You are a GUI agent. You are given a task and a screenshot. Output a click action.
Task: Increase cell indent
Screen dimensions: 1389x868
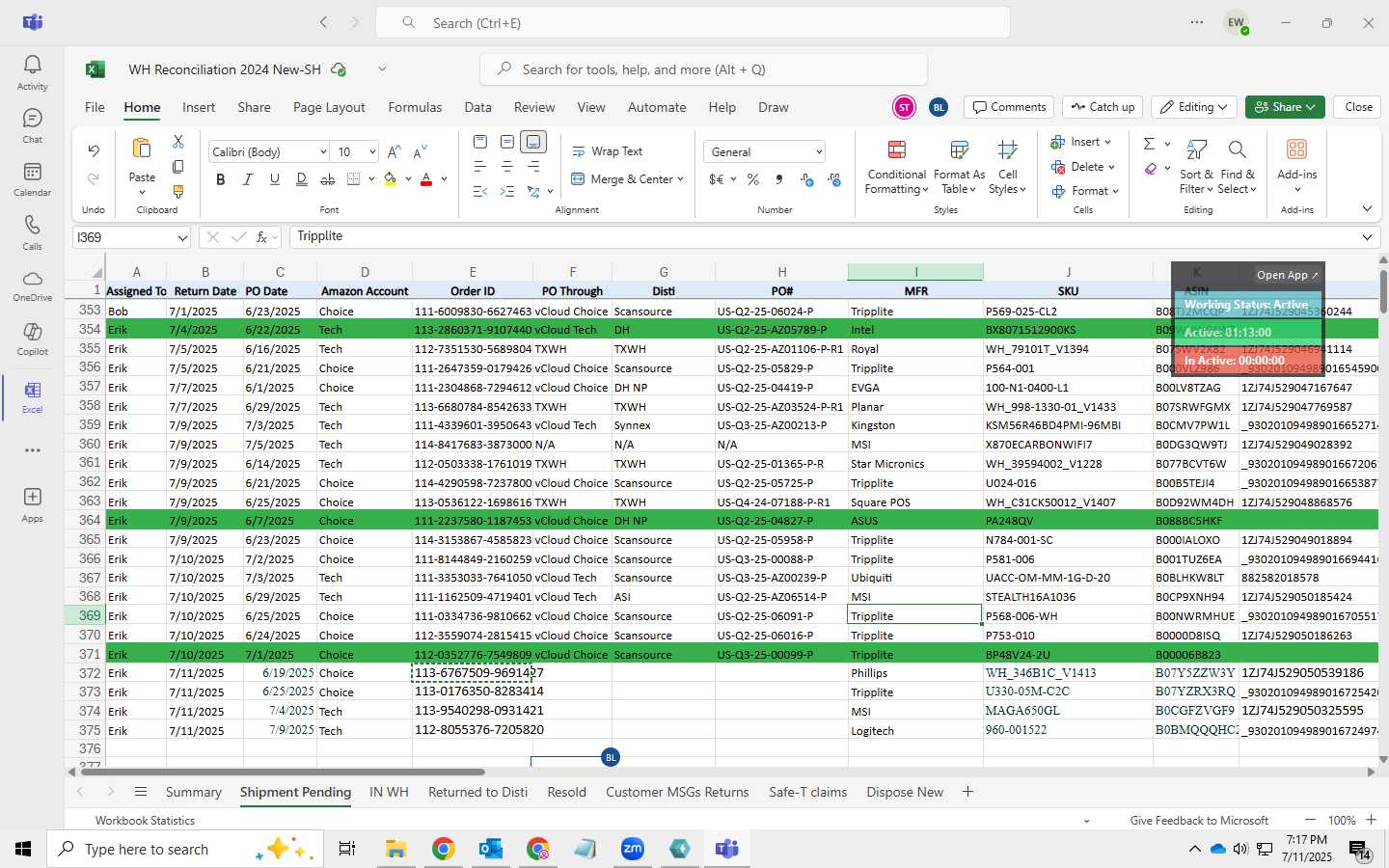click(x=507, y=192)
